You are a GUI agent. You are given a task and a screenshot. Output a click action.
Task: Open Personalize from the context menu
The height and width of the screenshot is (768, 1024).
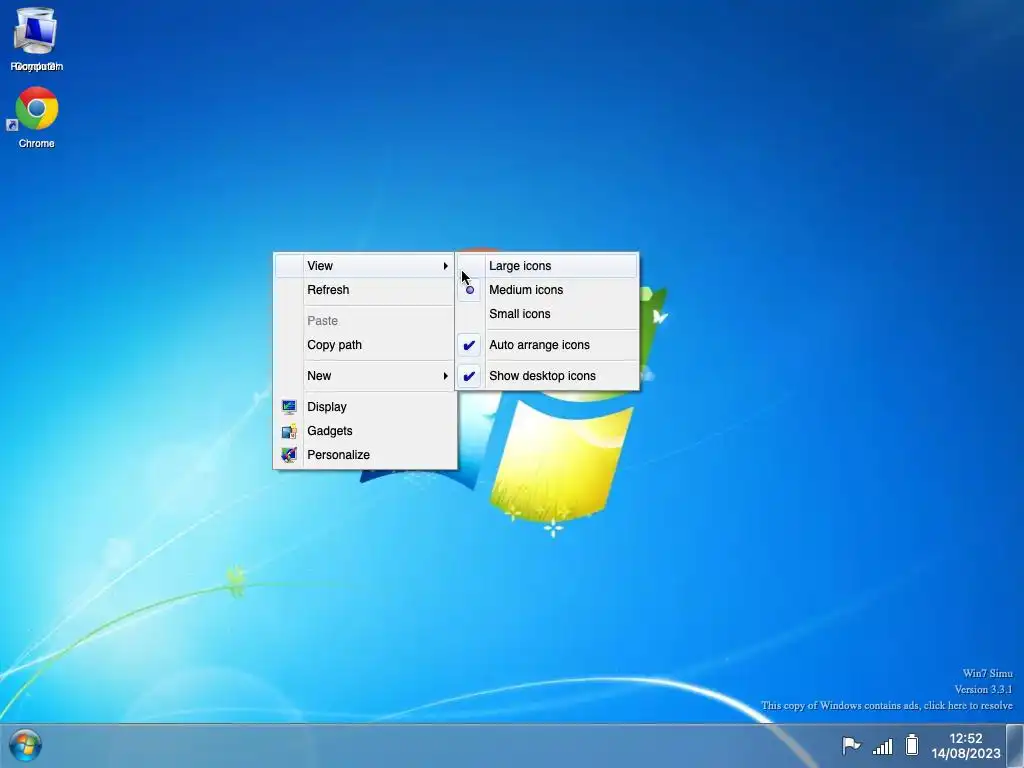point(365,455)
